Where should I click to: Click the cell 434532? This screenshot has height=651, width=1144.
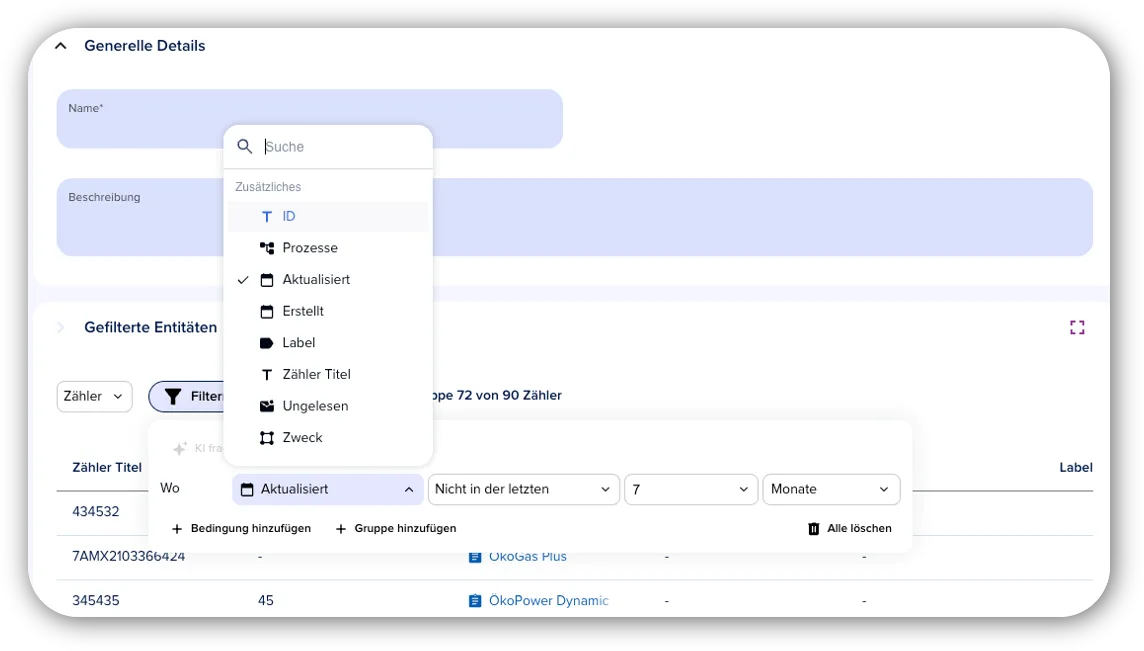pyautogui.click(x=96, y=512)
